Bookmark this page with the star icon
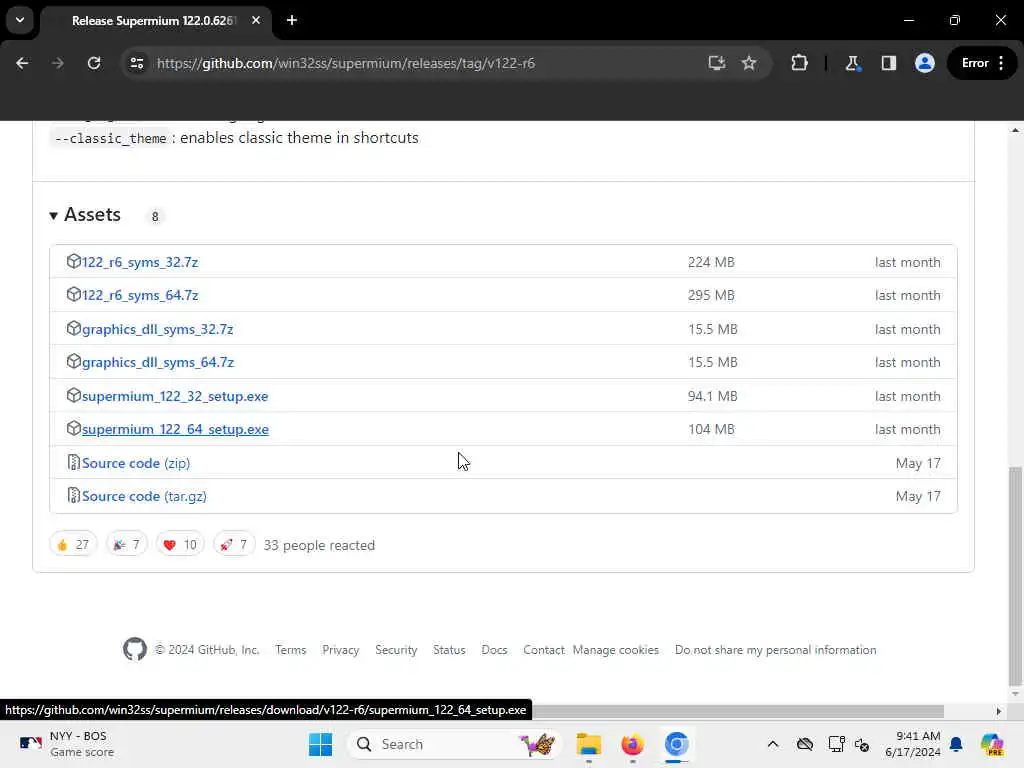This screenshot has height=768, width=1024. coord(749,63)
